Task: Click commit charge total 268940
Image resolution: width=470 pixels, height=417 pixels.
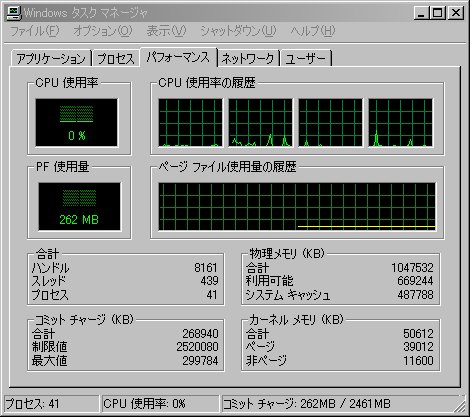Action: pos(200,334)
